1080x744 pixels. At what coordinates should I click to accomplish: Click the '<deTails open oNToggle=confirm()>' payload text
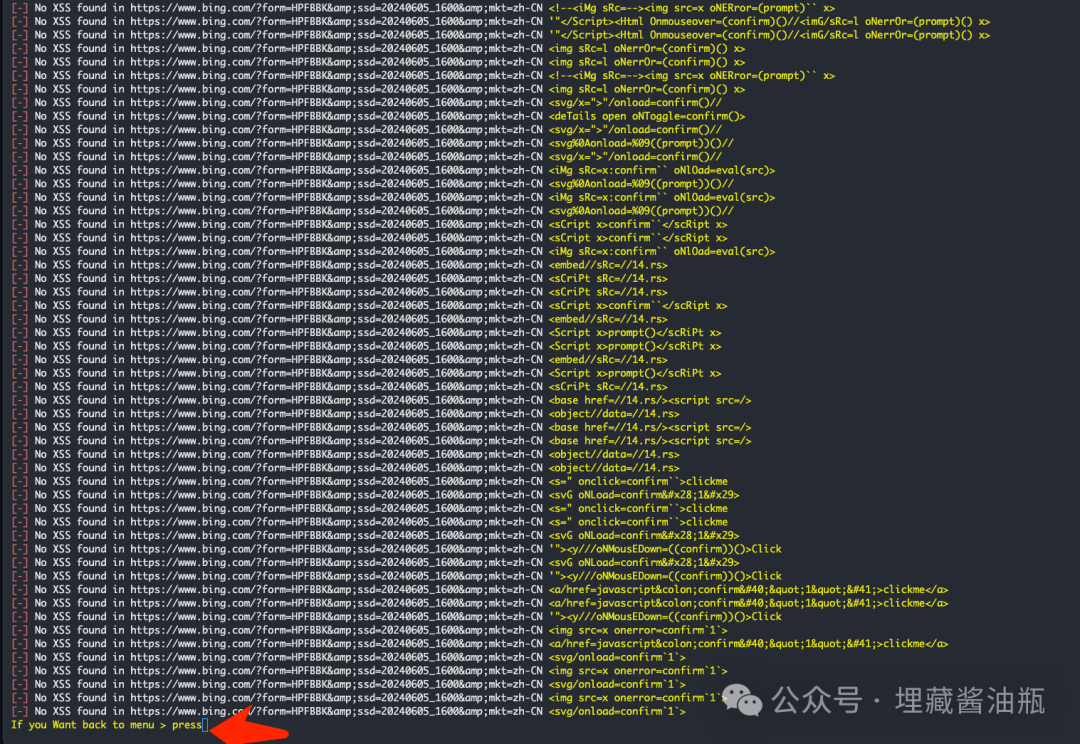point(647,116)
